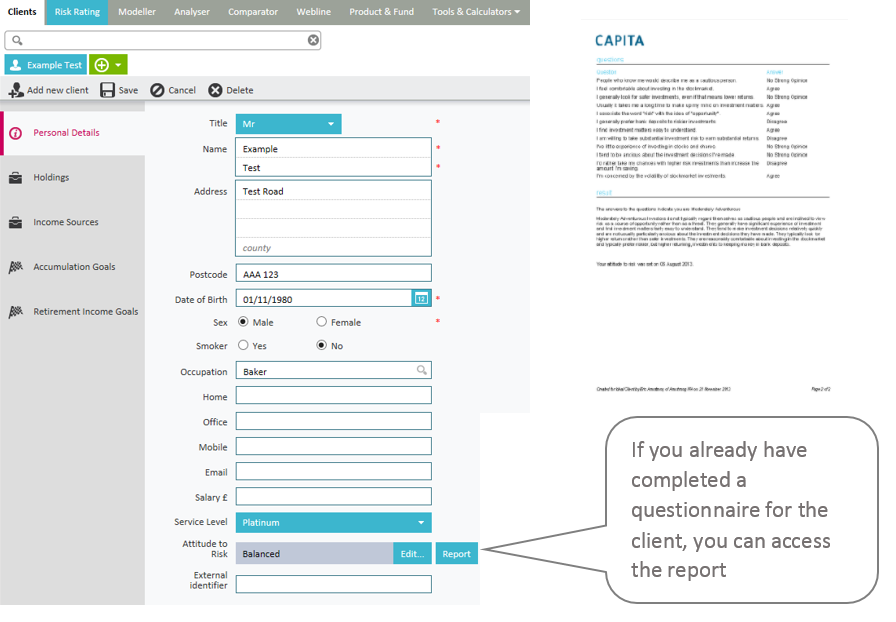Expand the green plus button dropdown arrow
Viewport: 896px width, 622px height.
[x=118, y=65]
